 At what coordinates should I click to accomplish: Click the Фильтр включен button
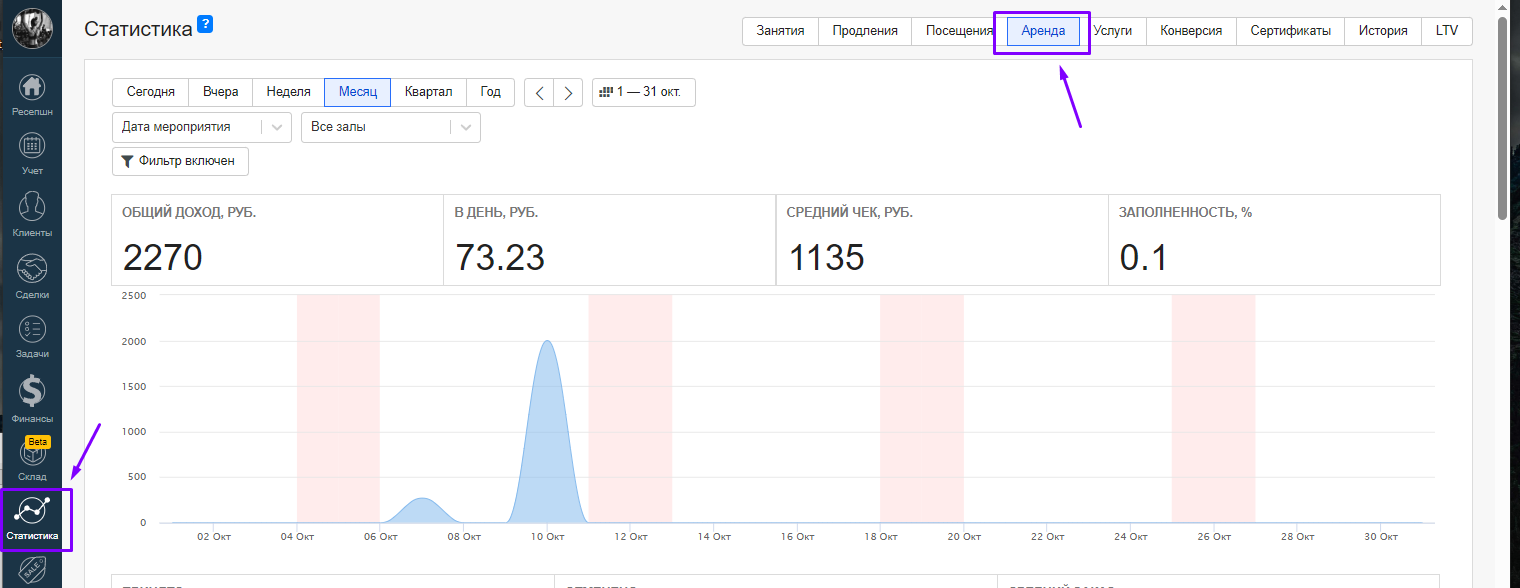tap(180, 161)
